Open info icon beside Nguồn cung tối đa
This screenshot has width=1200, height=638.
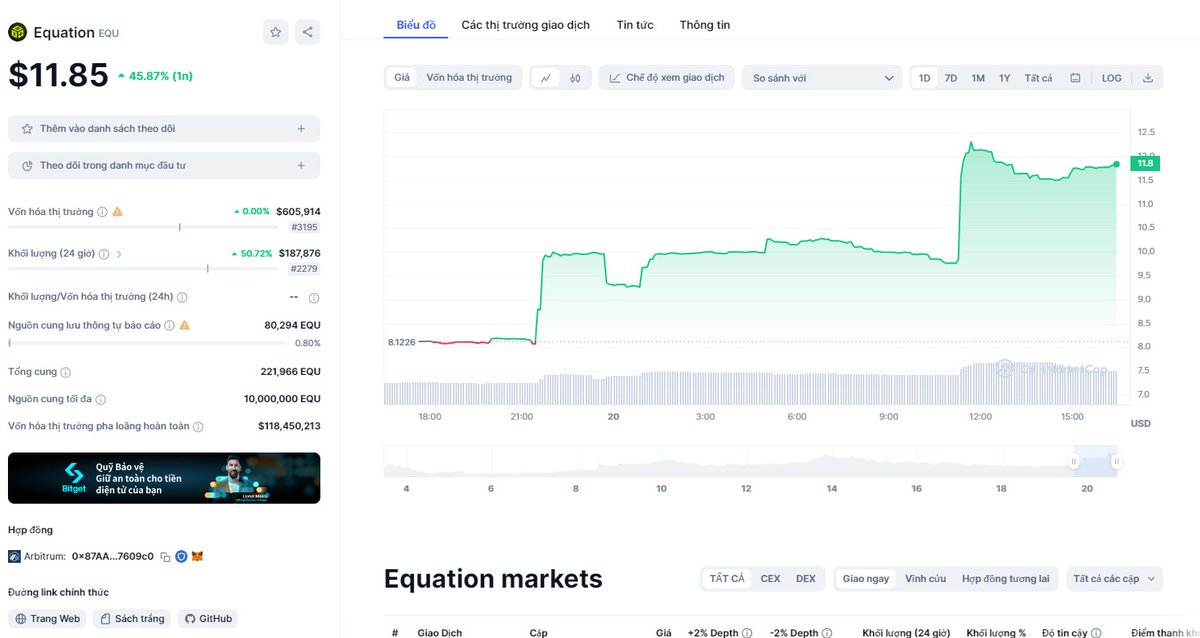tap(101, 399)
